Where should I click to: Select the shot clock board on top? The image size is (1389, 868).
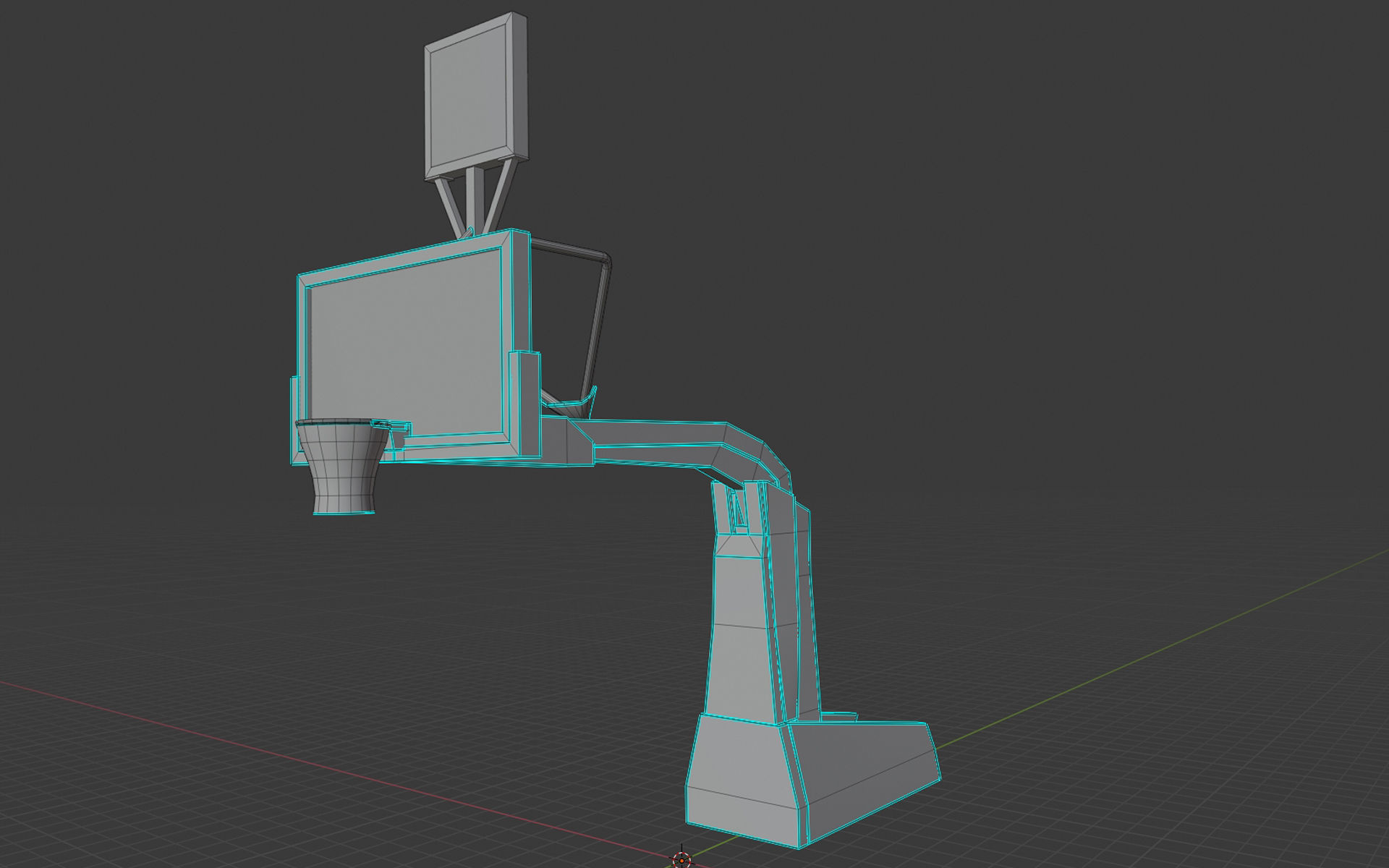475,95
